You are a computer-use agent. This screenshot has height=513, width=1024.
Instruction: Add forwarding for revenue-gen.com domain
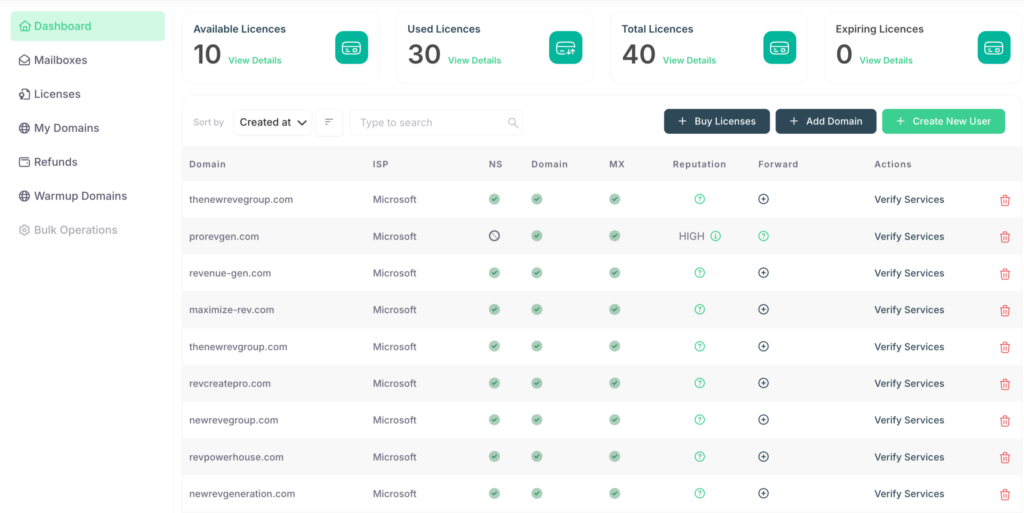point(763,273)
